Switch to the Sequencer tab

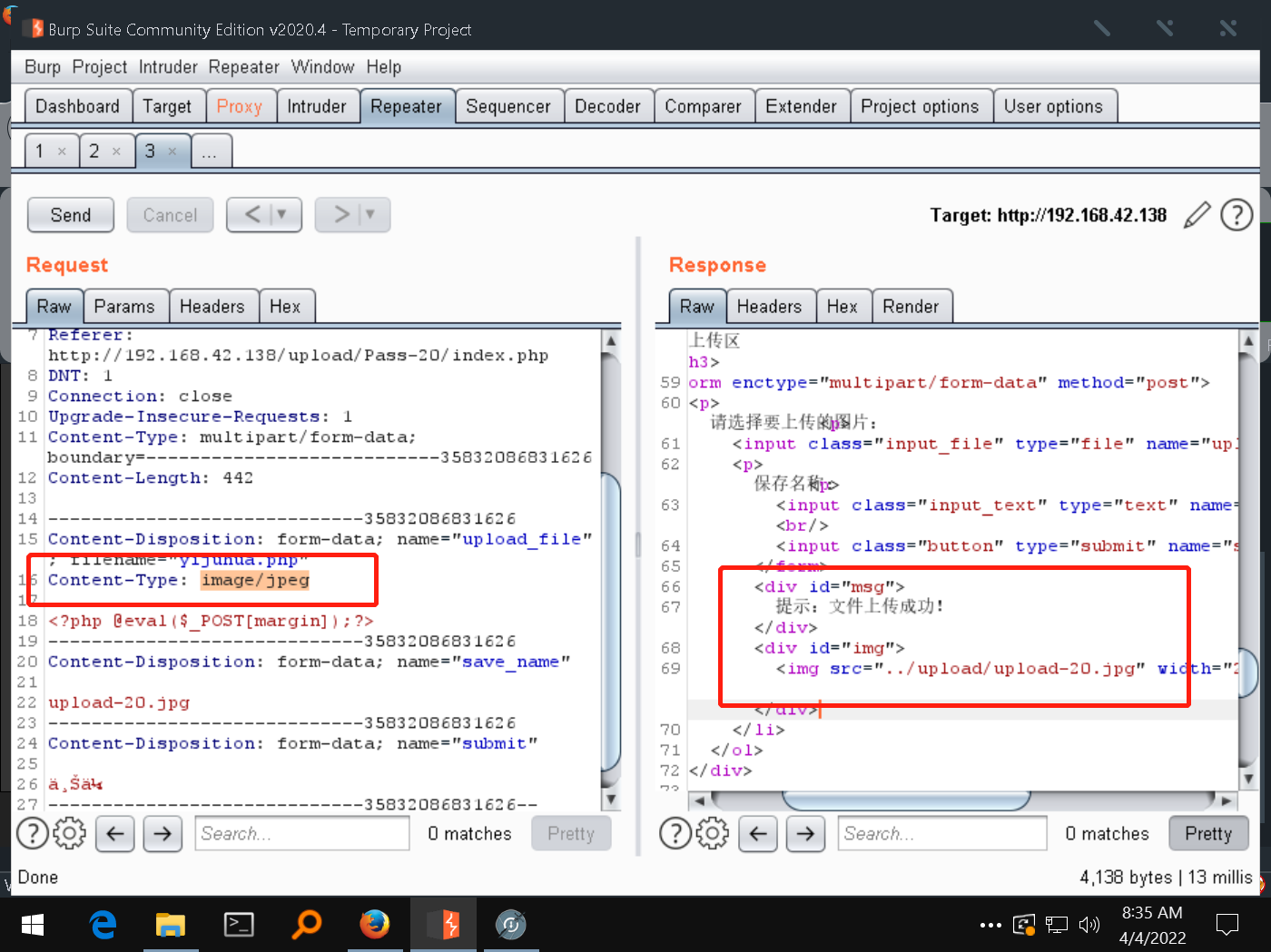pyautogui.click(x=508, y=106)
